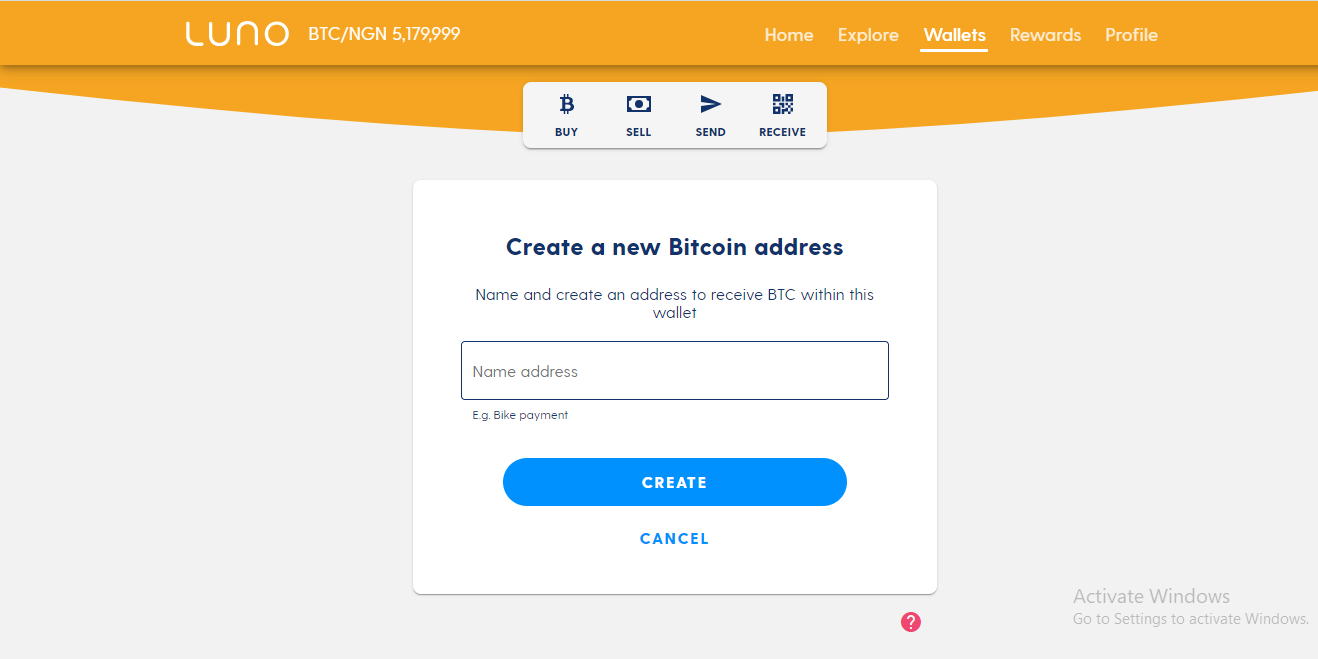Select the Sell cash note icon
The width and height of the screenshot is (1318, 659).
pyautogui.click(x=639, y=104)
